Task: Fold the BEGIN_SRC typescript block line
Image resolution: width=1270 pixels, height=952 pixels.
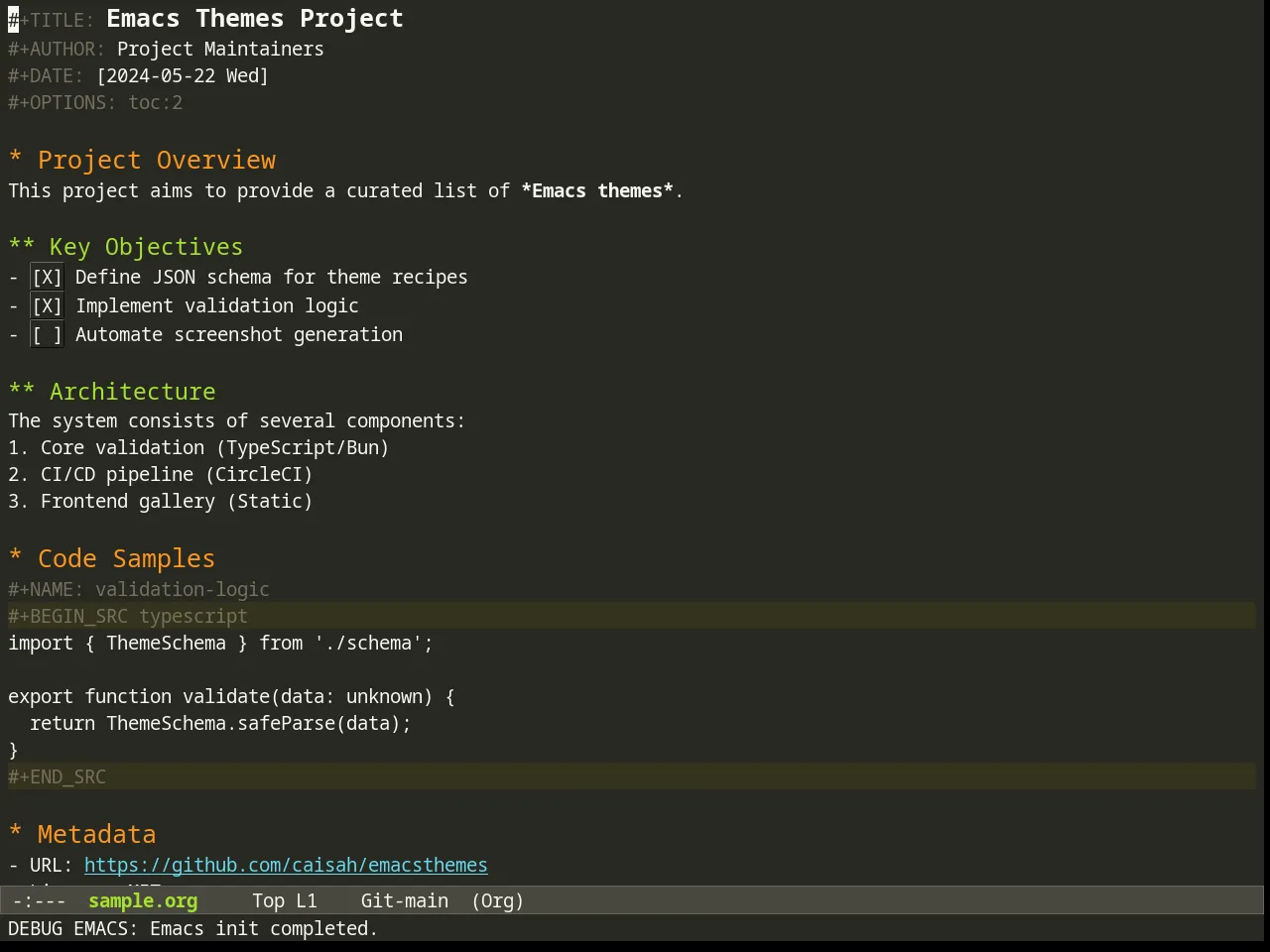Action: pyautogui.click(x=632, y=616)
